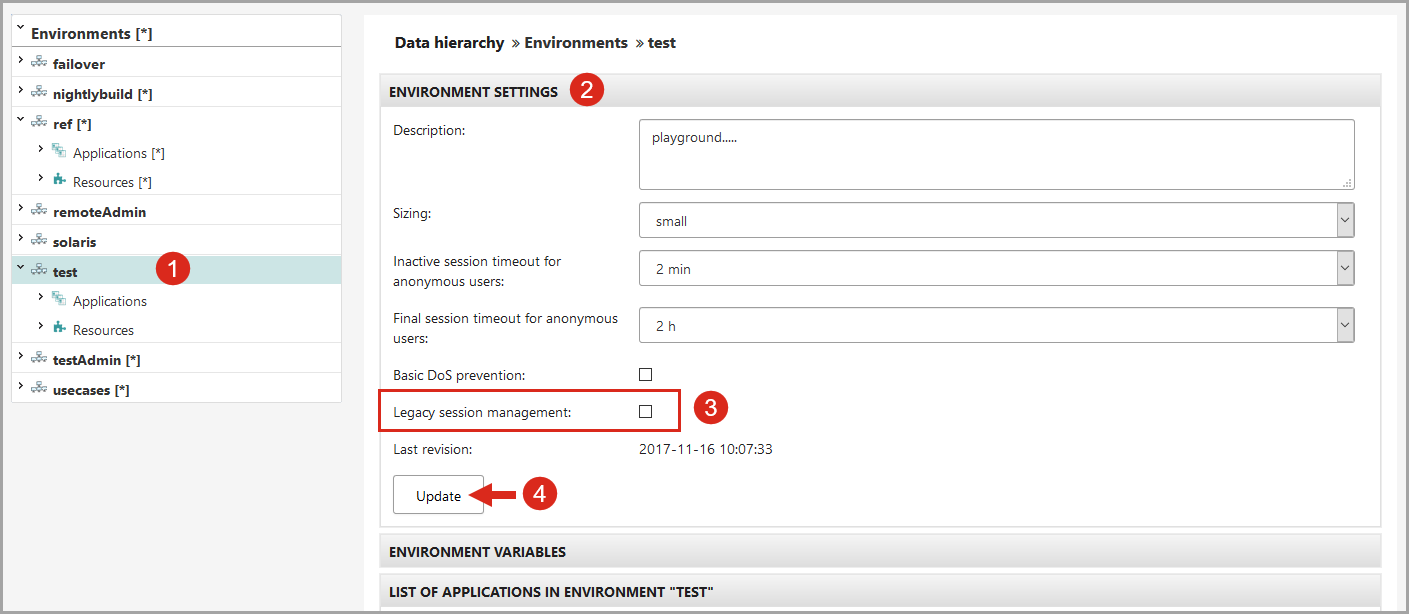The width and height of the screenshot is (1409, 614).
Task: Select testAdmin [*] in the tree
Action: [97, 360]
